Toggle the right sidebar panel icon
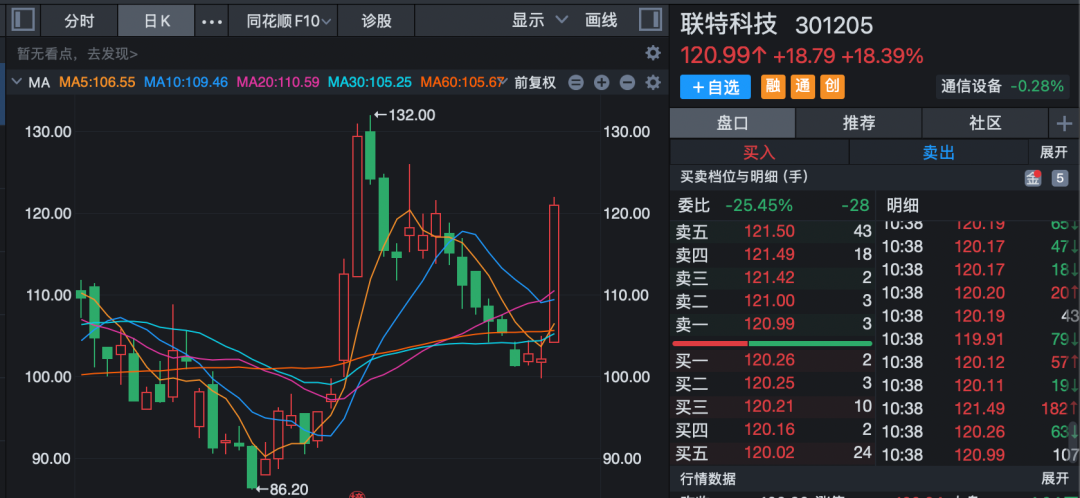1080x498 pixels. (x=649, y=20)
